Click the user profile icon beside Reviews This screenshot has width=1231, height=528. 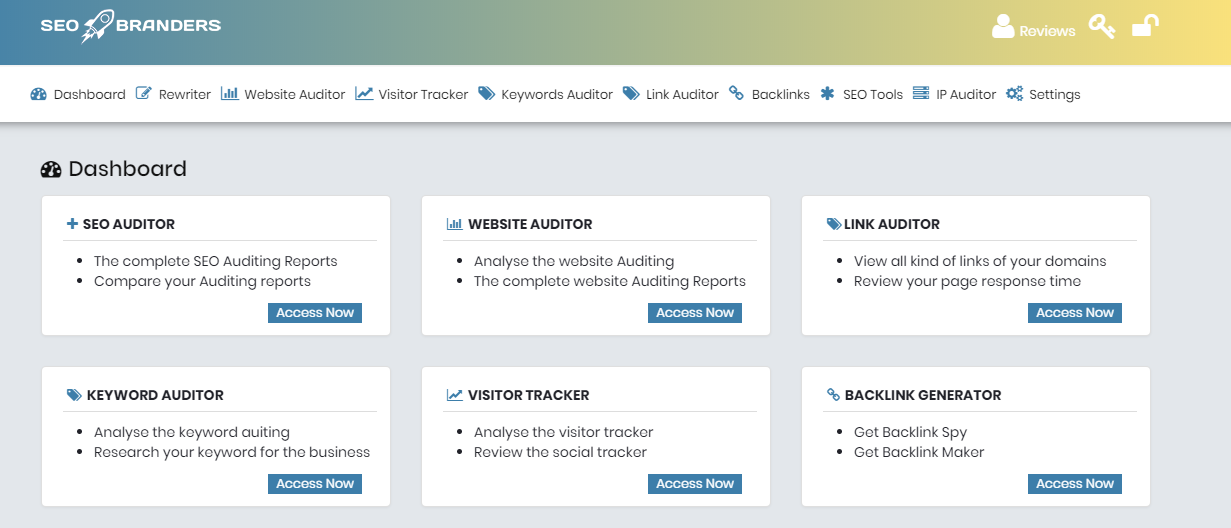(x=1003, y=26)
